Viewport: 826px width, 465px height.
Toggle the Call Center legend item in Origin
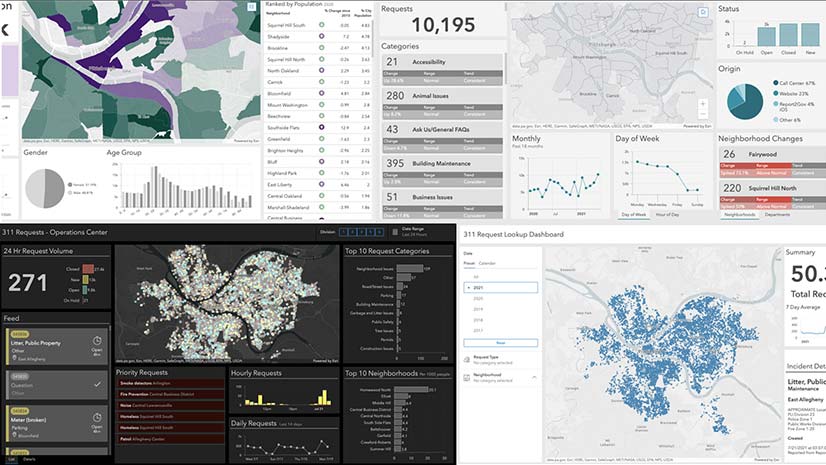794,83
